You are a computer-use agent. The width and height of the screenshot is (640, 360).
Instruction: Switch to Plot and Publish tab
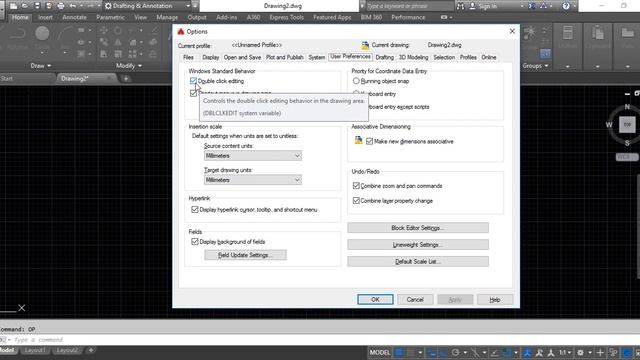(x=284, y=57)
